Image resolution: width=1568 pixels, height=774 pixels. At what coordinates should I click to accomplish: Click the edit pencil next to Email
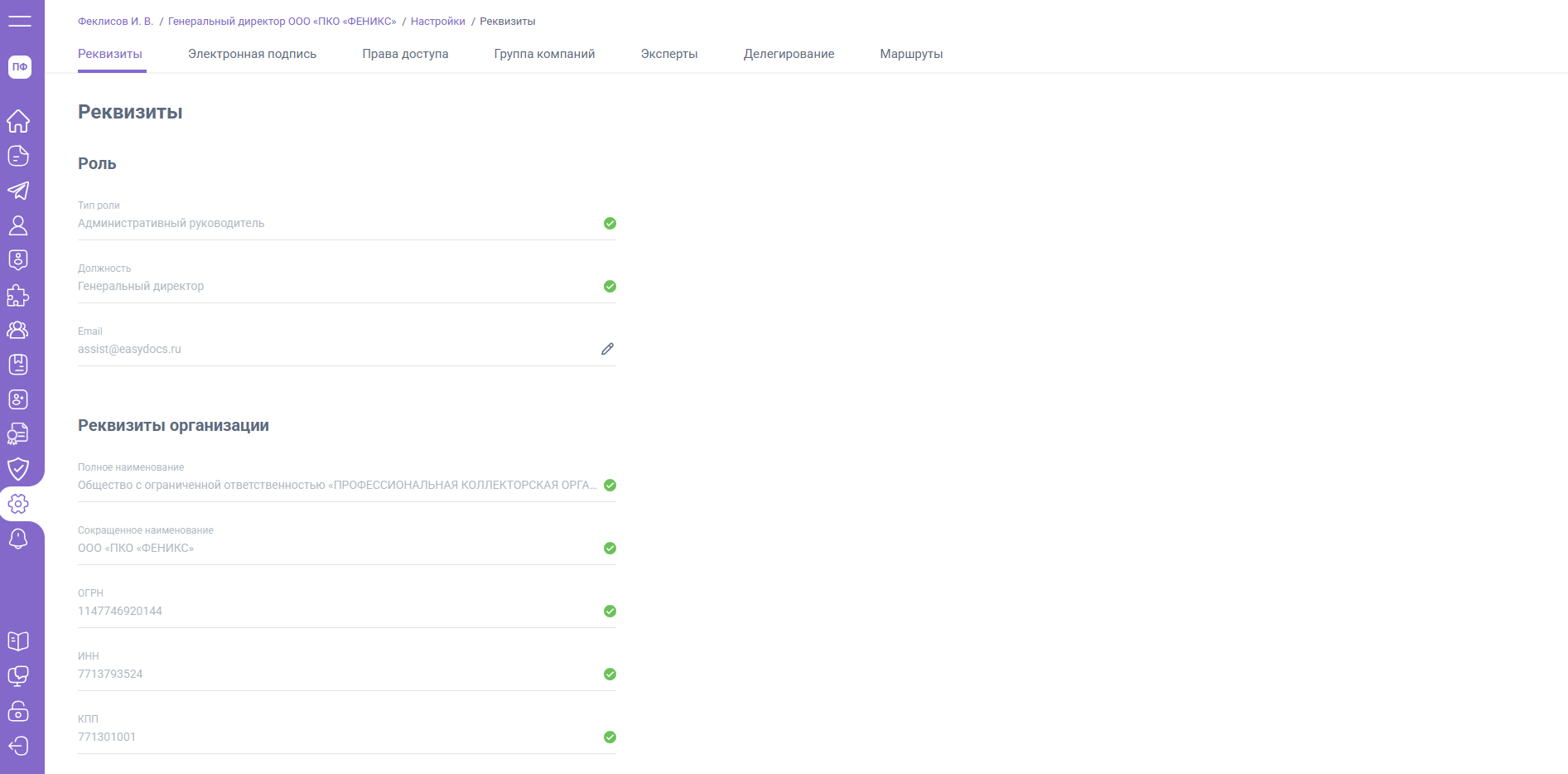(x=607, y=349)
